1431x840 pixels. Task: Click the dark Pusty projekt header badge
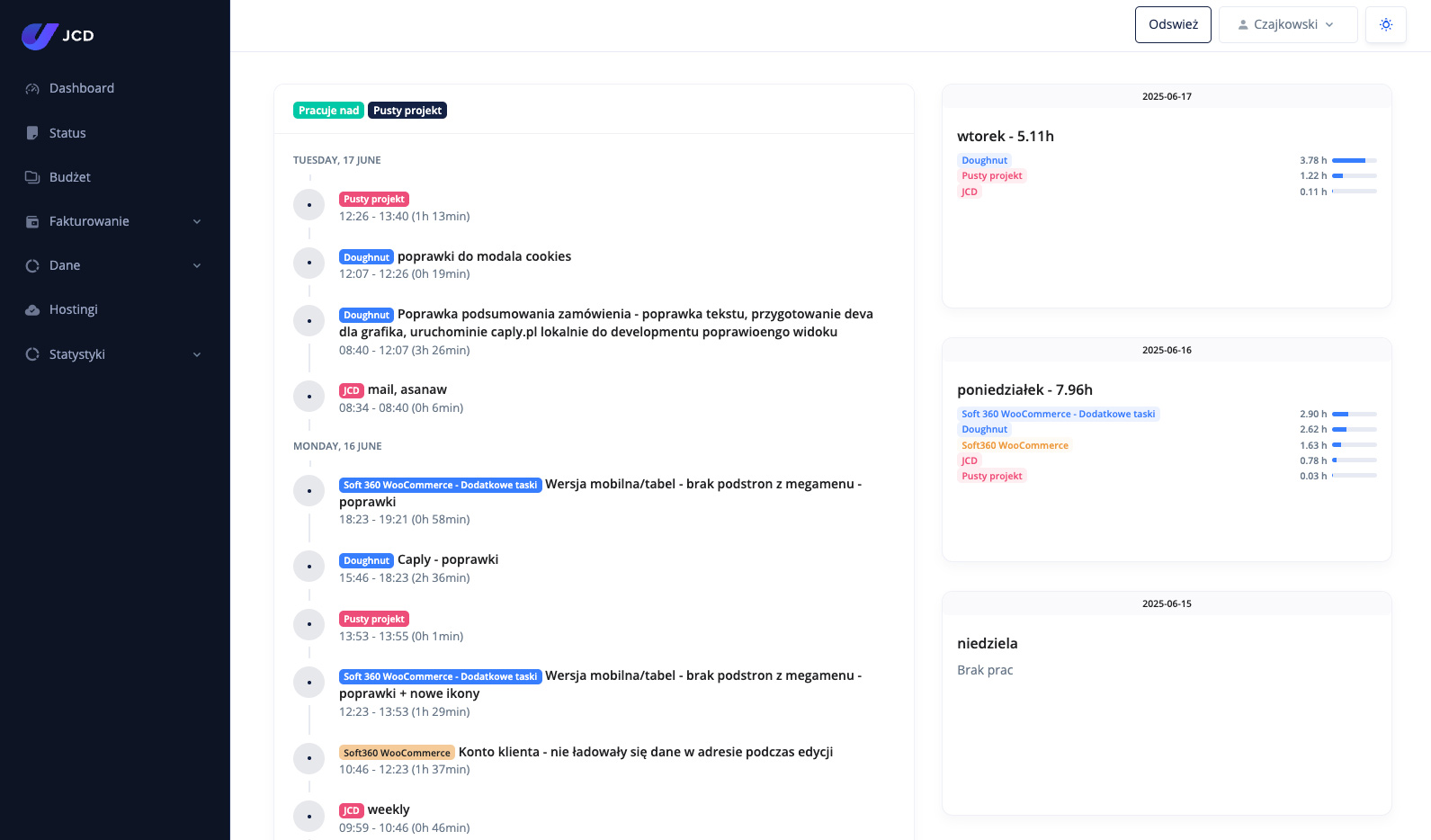(407, 111)
